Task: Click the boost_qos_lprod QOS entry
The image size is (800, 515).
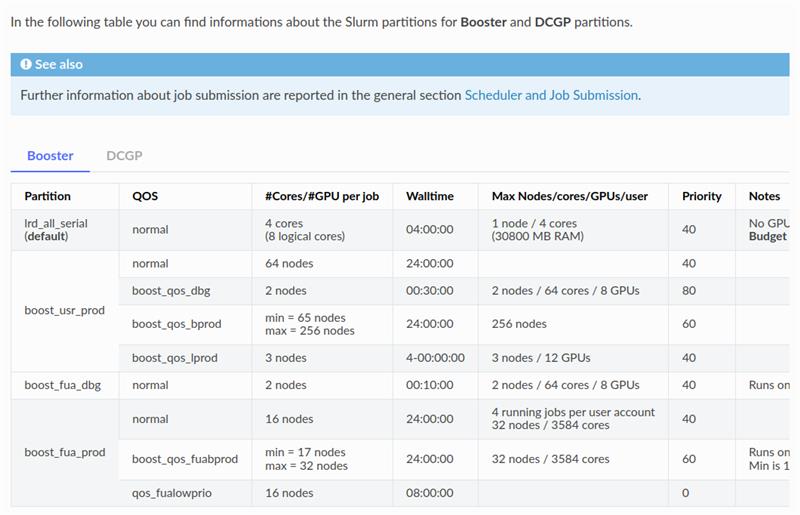Action: [175, 358]
